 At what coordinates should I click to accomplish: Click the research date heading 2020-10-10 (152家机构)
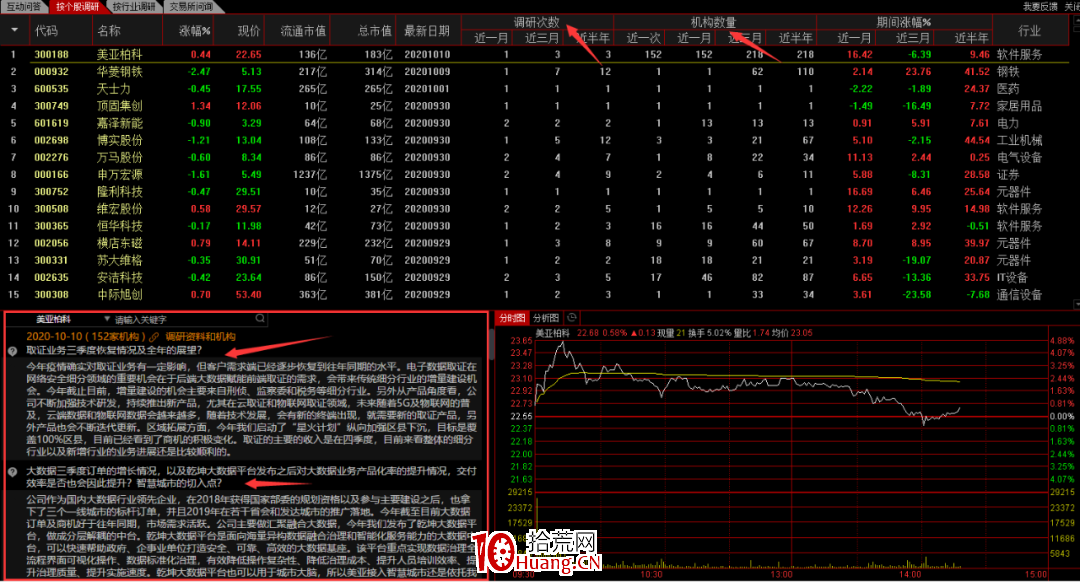click(x=85, y=337)
